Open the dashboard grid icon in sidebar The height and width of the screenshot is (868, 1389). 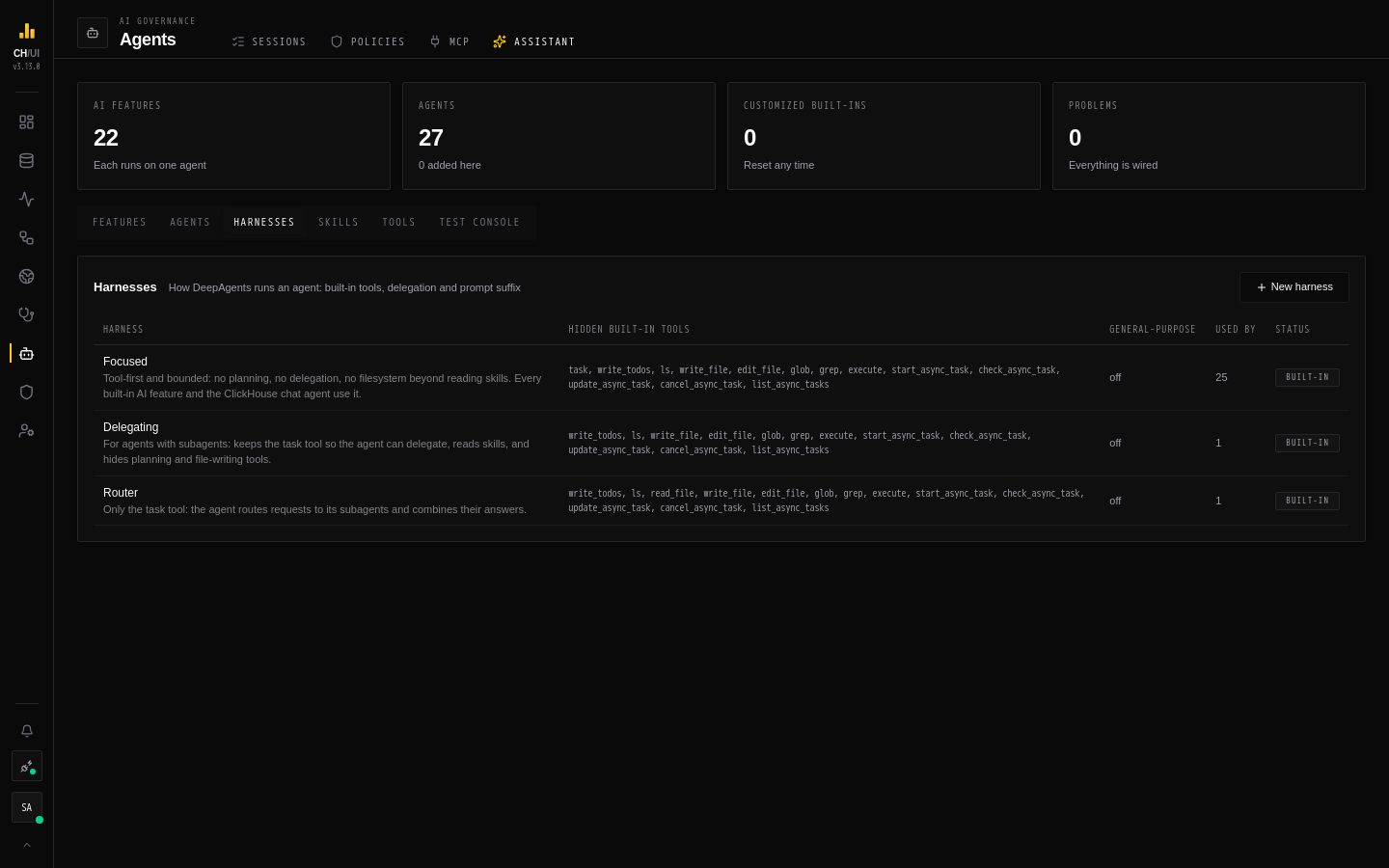click(26, 122)
